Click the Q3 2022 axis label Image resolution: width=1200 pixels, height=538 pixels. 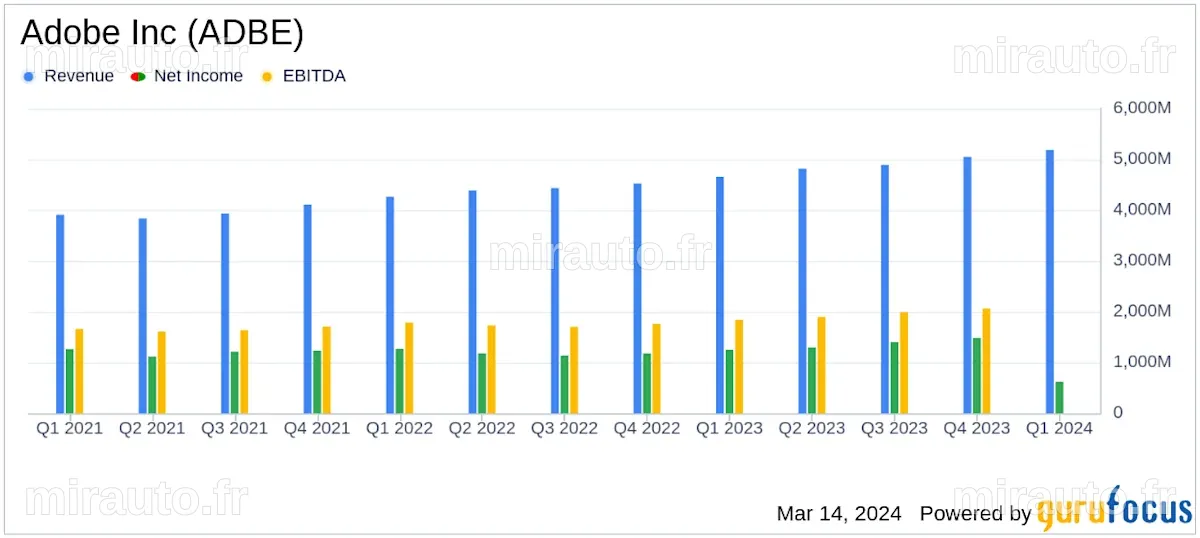click(564, 428)
